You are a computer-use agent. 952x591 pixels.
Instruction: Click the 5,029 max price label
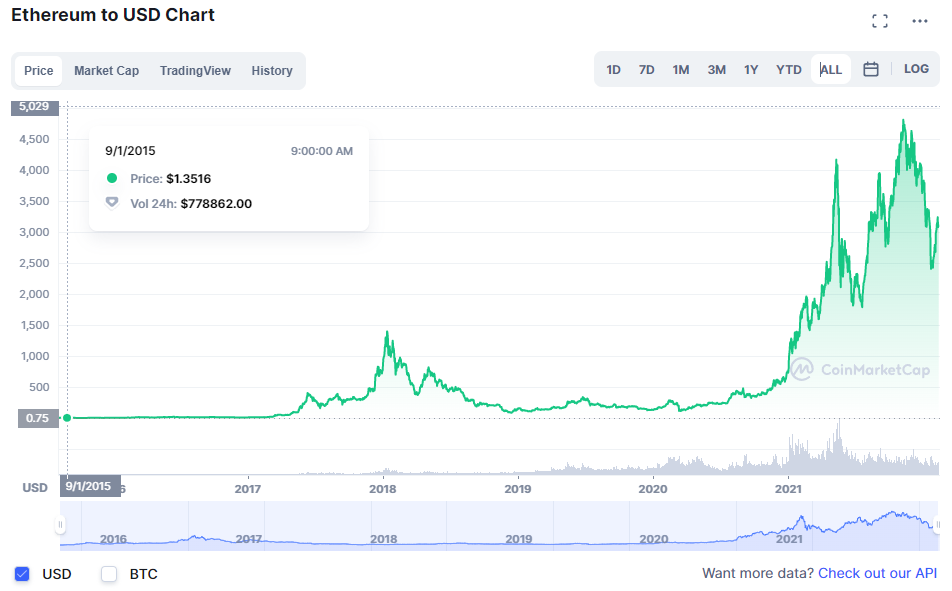(x=35, y=107)
